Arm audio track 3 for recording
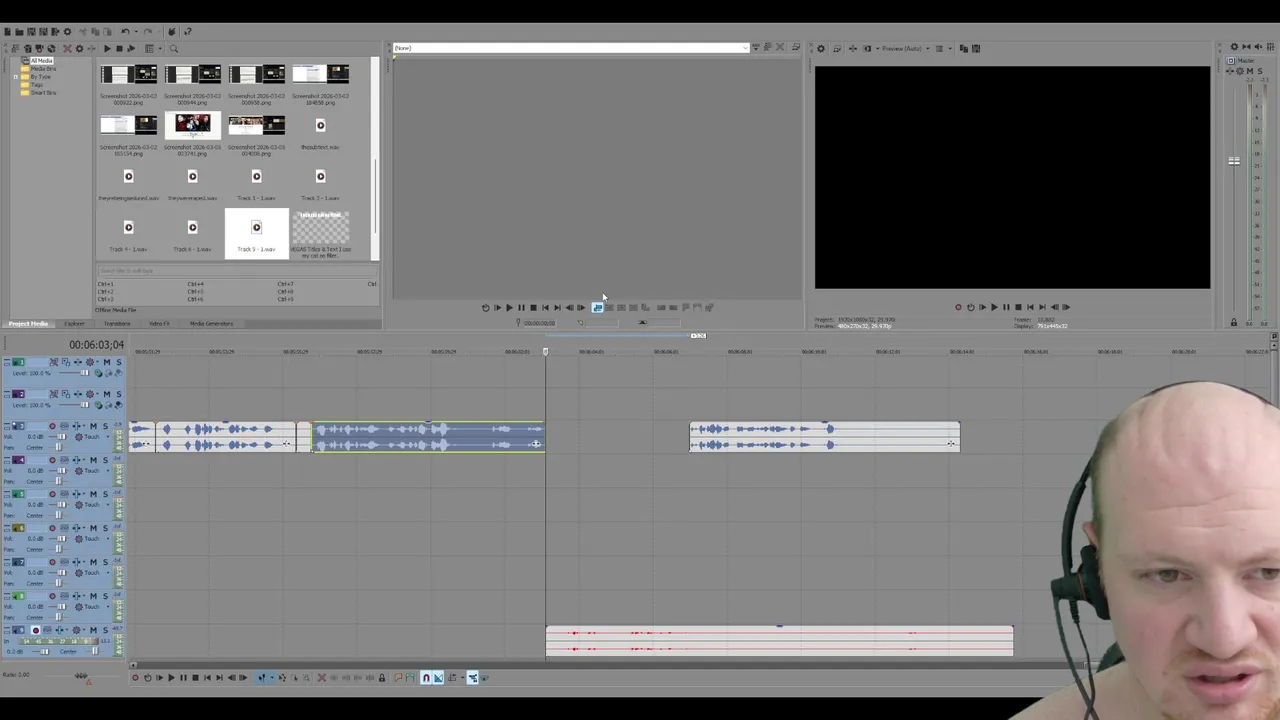Viewport: 1280px width, 720px height. point(52,426)
